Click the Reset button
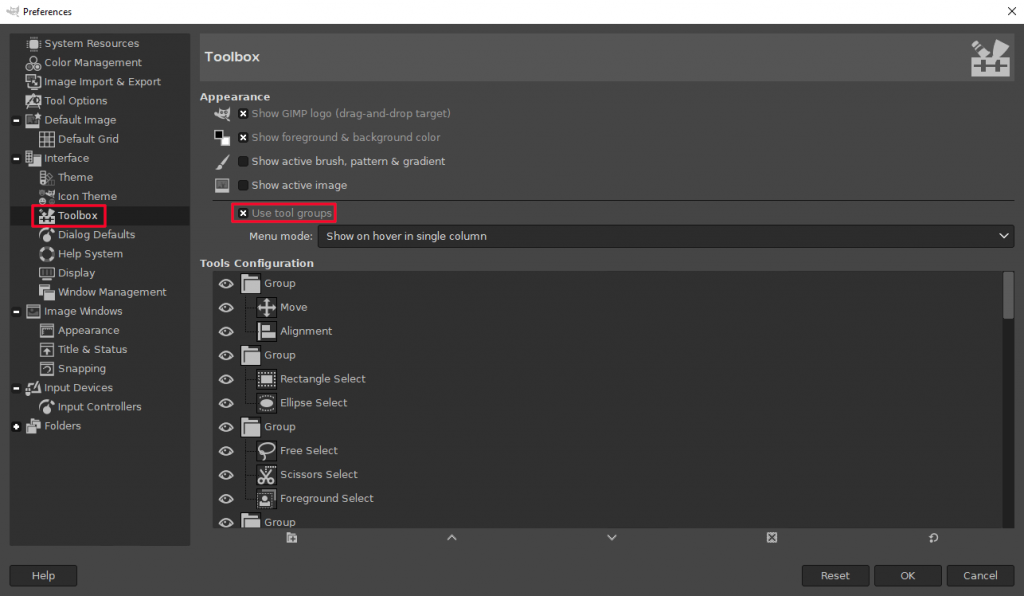This screenshot has width=1024, height=596. coord(835,576)
